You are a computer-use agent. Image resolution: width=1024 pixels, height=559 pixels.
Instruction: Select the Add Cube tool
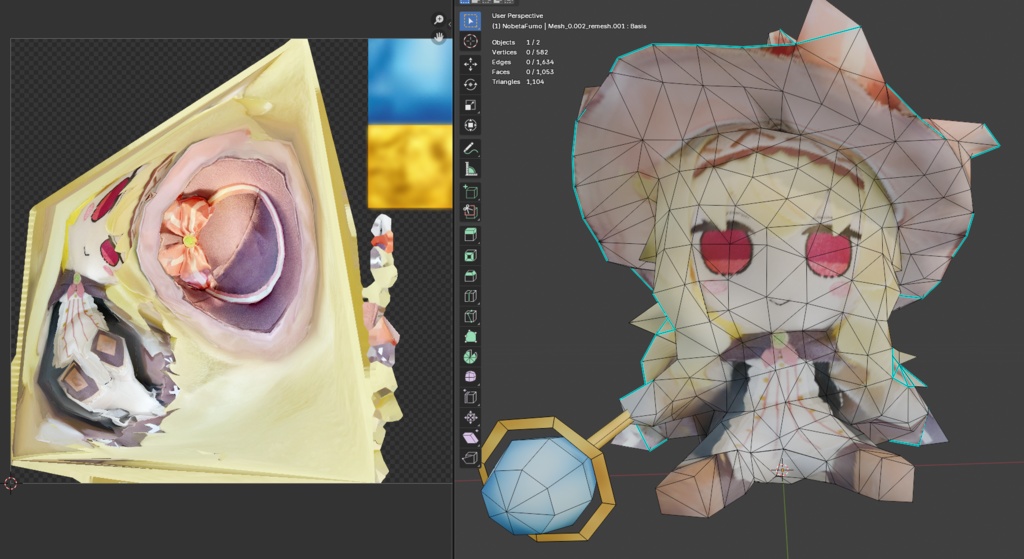pos(470,192)
